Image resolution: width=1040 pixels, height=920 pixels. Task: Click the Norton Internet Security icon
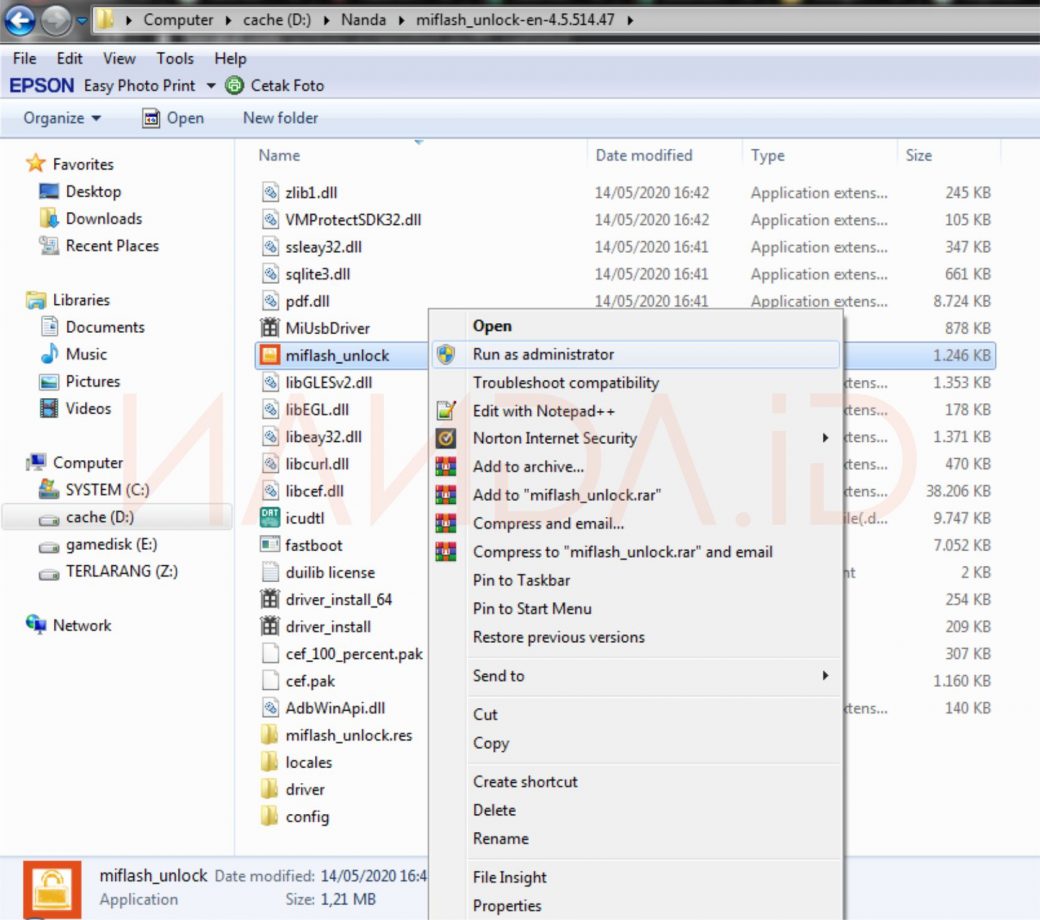click(x=446, y=438)
